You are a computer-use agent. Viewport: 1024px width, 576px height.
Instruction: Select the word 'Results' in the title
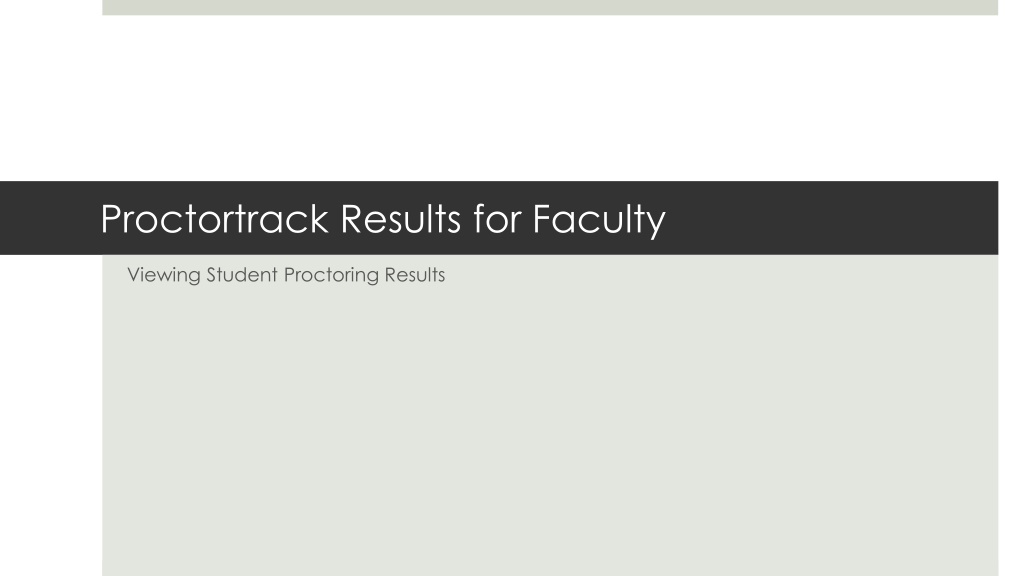tap(401, 218)
